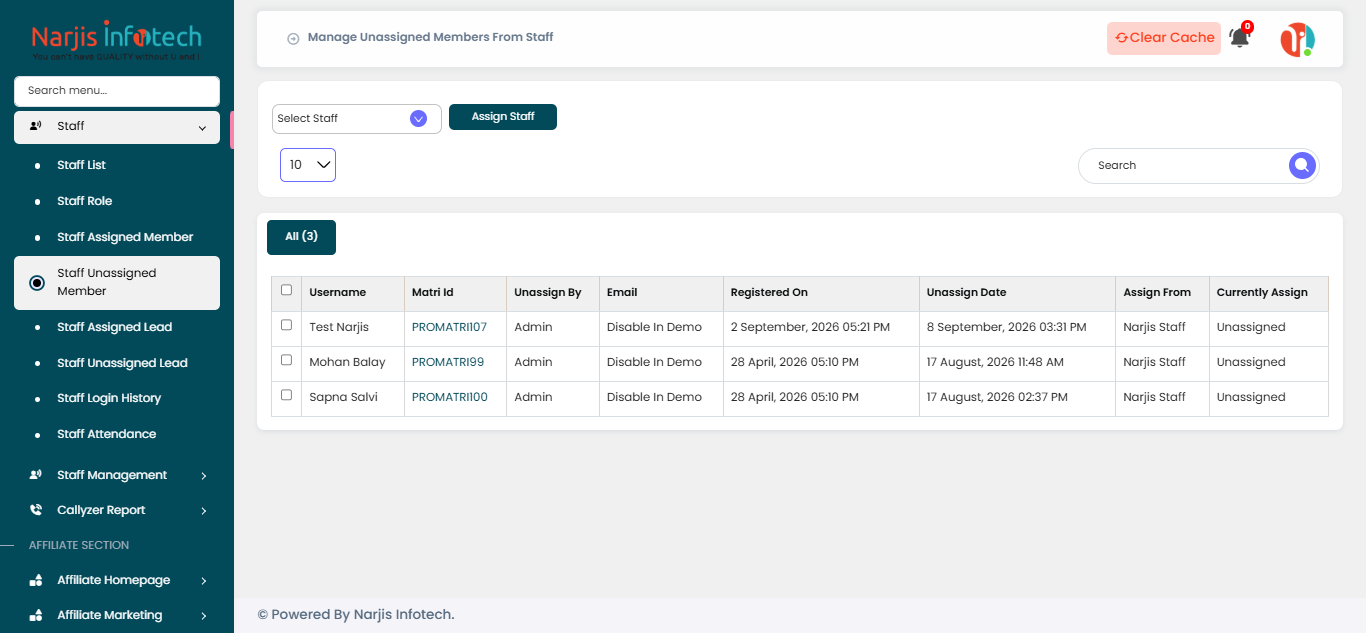This screenshot has width=1366, height=633.
Task: Click the Clear Cache button
Action: pyautogui.click(x=1164, y=38)
